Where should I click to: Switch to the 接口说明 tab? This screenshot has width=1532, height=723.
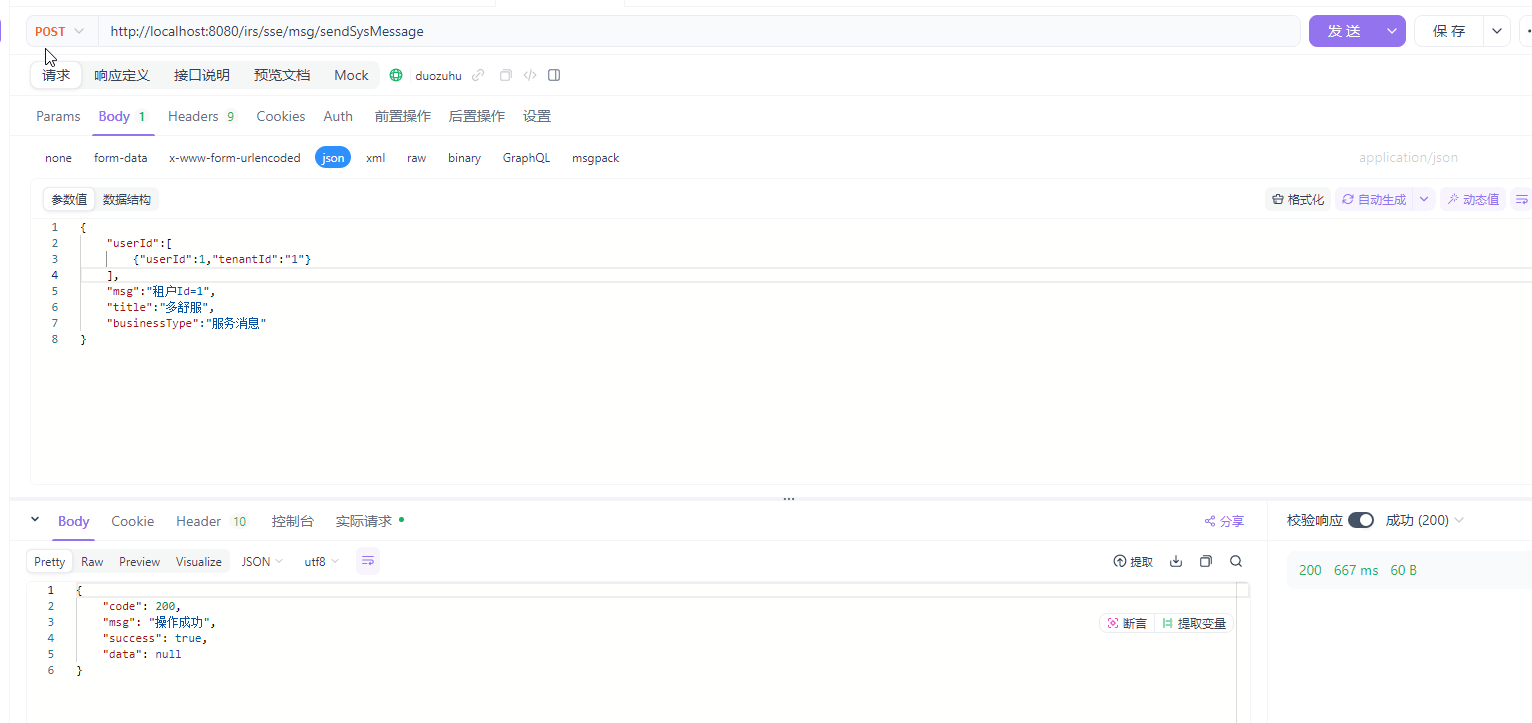(202, 75)
